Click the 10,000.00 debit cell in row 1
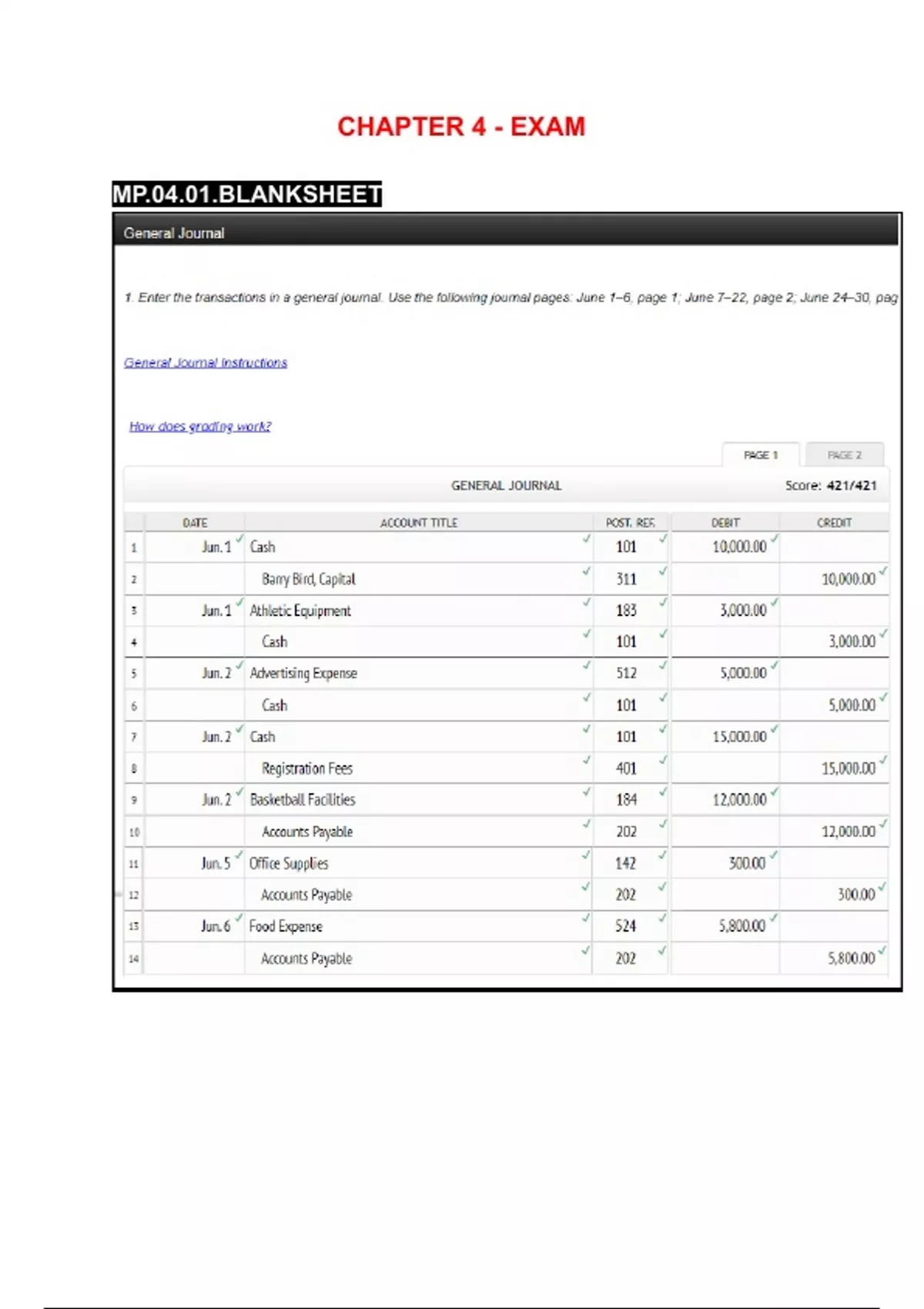 (739, 547)
